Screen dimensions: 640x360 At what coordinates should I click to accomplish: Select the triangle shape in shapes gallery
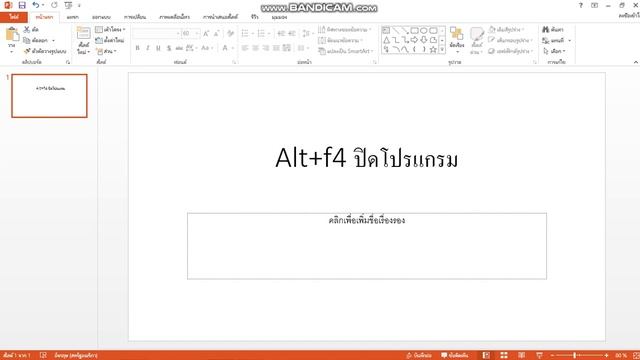point(386,40)
